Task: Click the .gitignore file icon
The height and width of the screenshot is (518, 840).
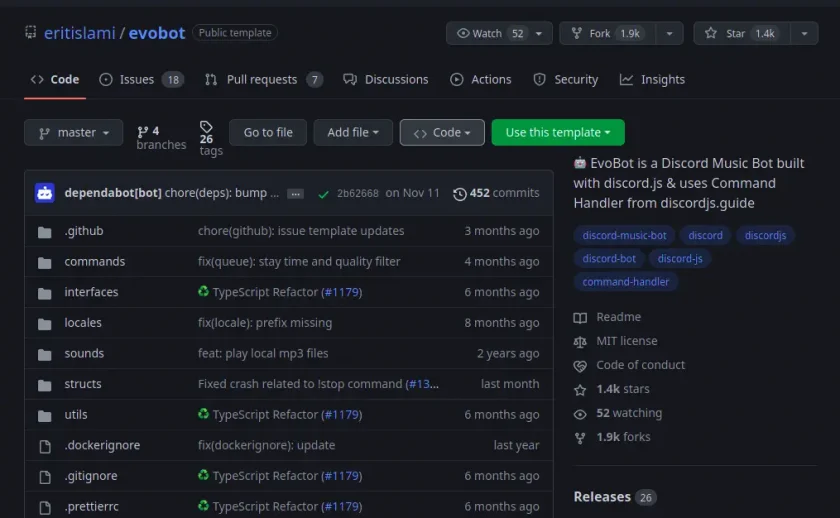Action: pyautogui.click(x=45, y=477)
